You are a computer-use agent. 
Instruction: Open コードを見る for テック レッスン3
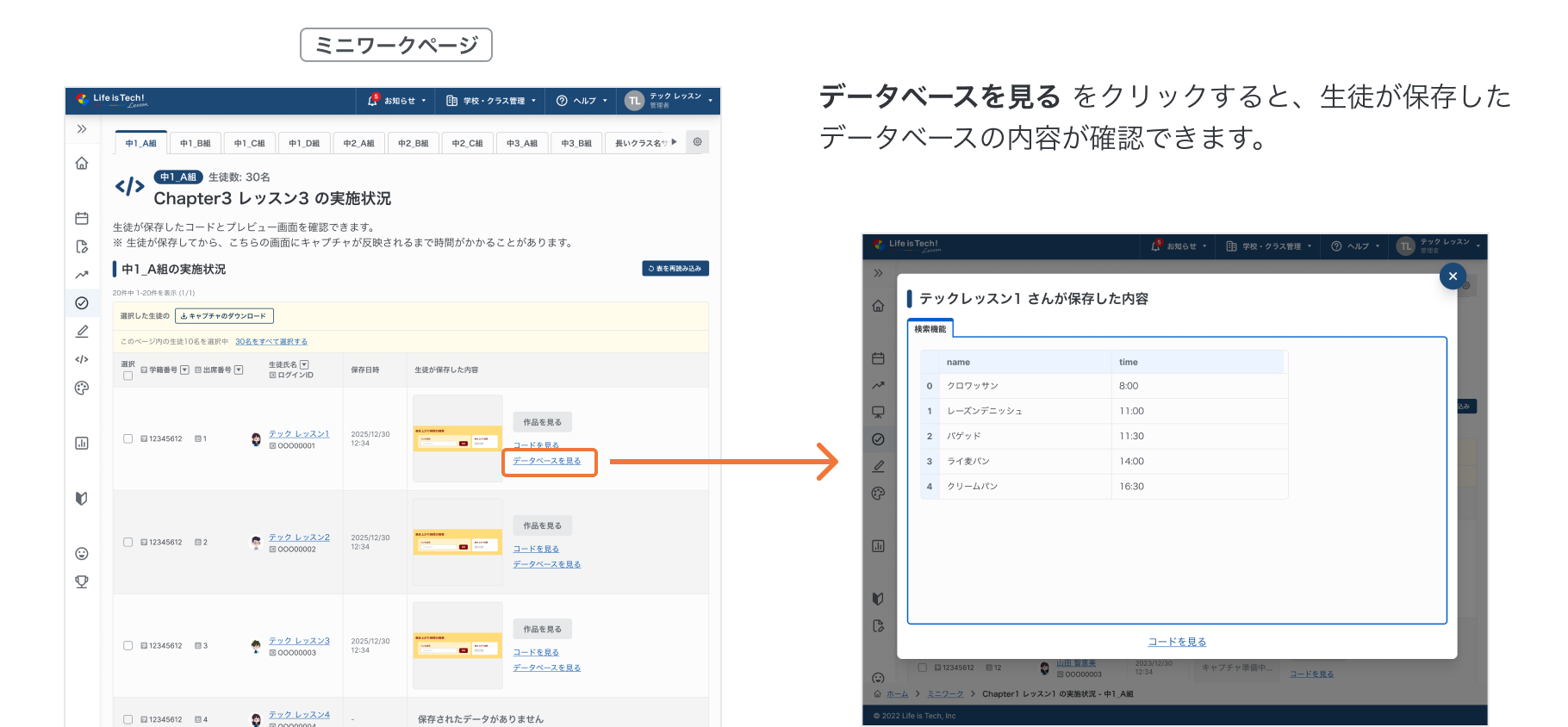[536, 652]
